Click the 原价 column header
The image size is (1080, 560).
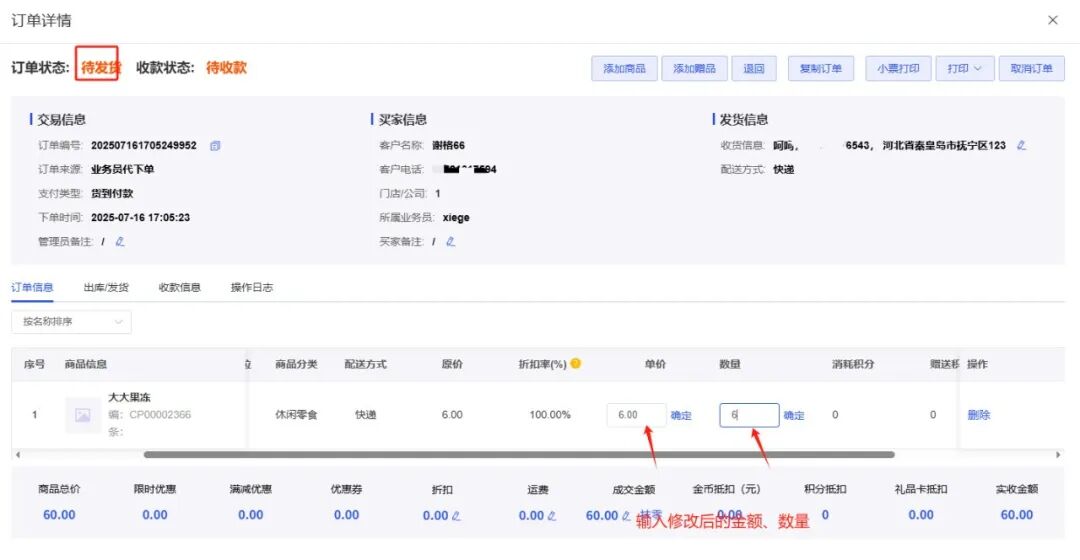[x=452, y=364]
